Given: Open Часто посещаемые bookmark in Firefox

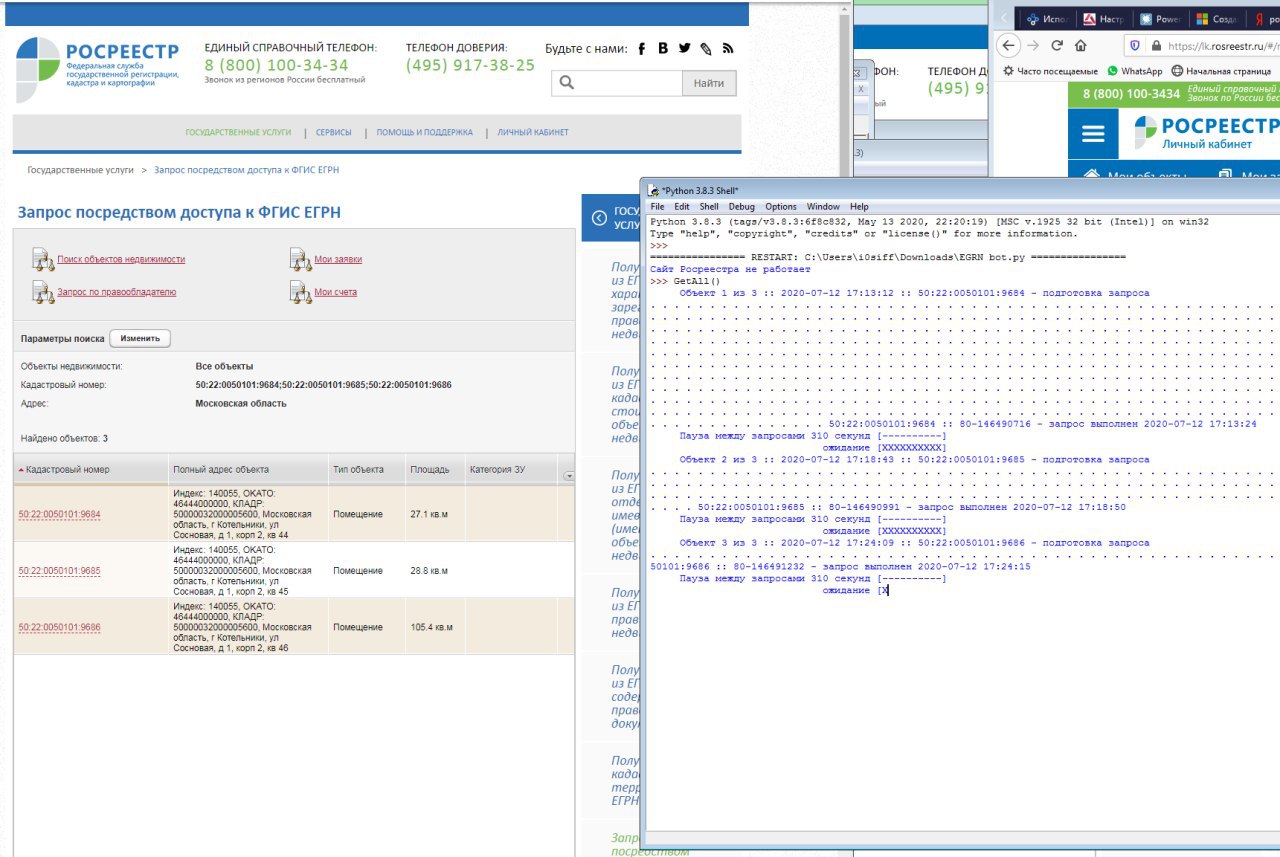Looking at the screenshot, I should [1050, 71].
